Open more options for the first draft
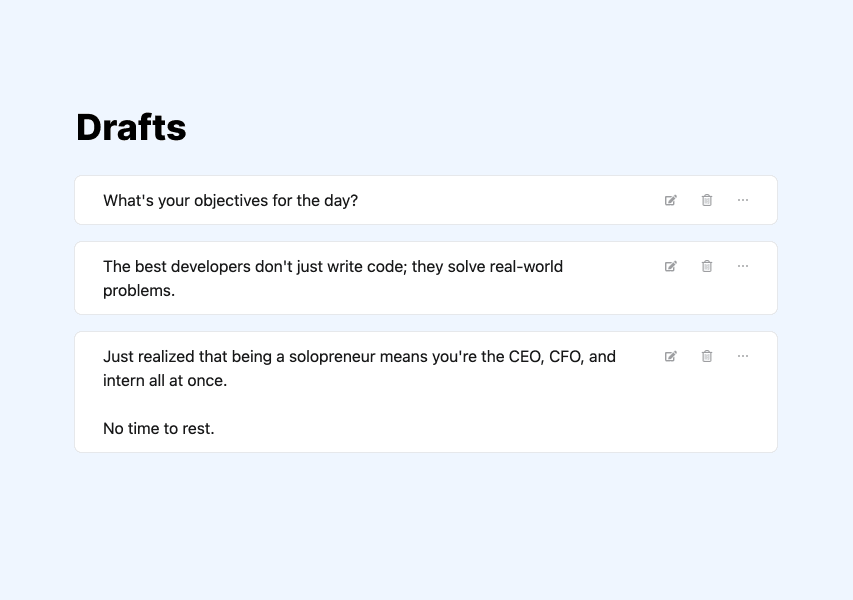 click(x=743, y=200)
